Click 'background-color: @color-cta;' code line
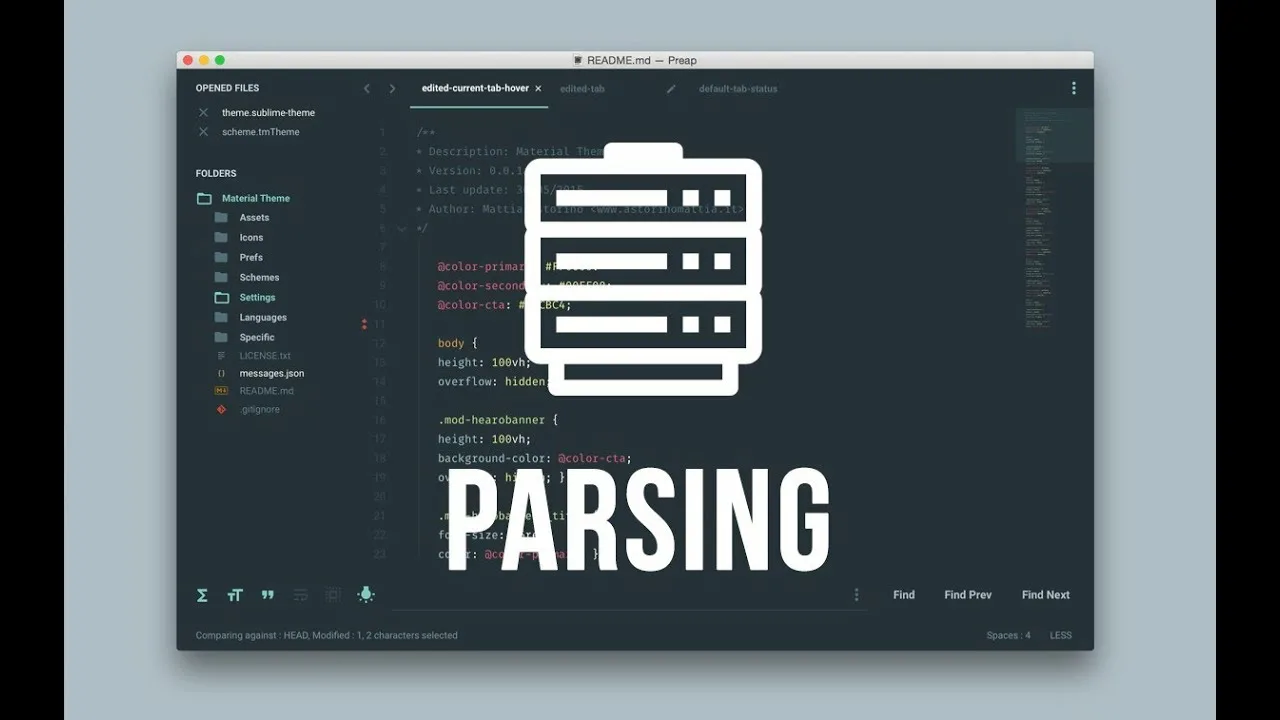The width and height of the screenshot is (1280, 720). coord(535,458)
